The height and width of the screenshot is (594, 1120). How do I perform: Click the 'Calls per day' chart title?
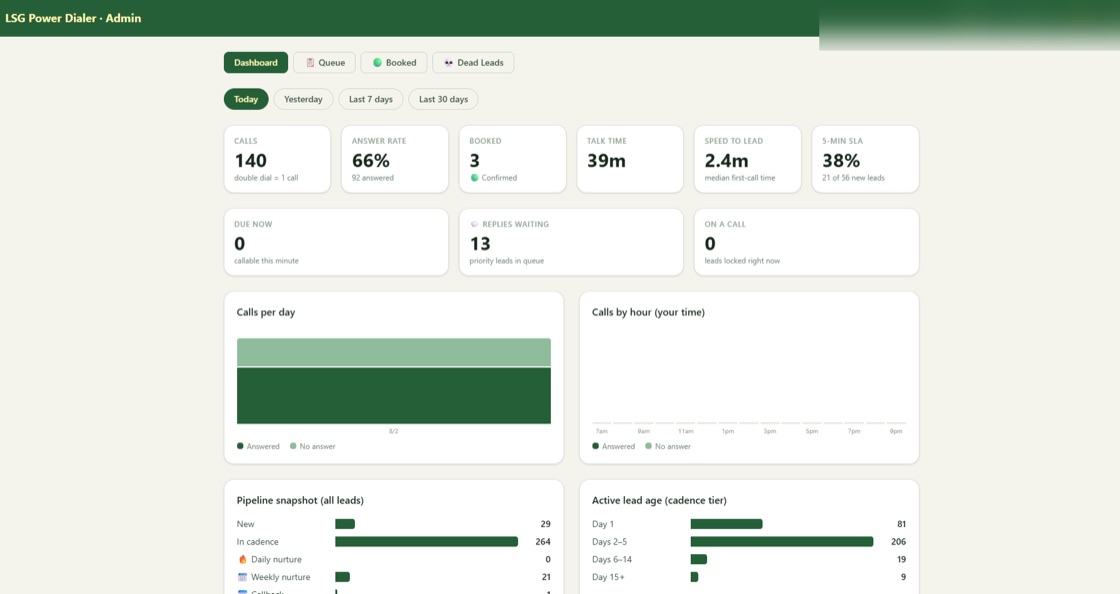[266, 312]
